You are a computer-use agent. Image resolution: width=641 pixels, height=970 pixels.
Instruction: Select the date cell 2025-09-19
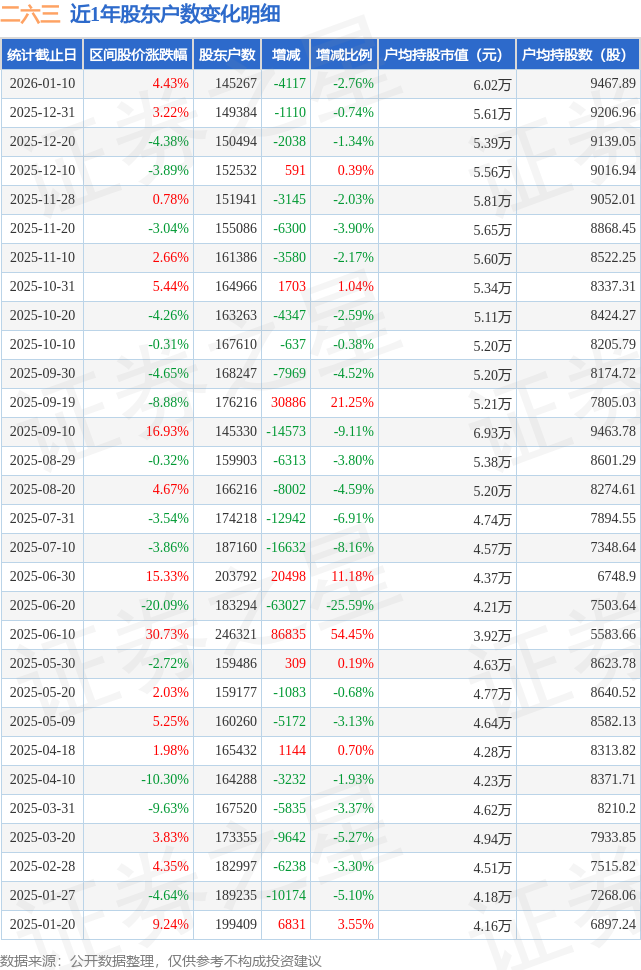pos(42,403)
